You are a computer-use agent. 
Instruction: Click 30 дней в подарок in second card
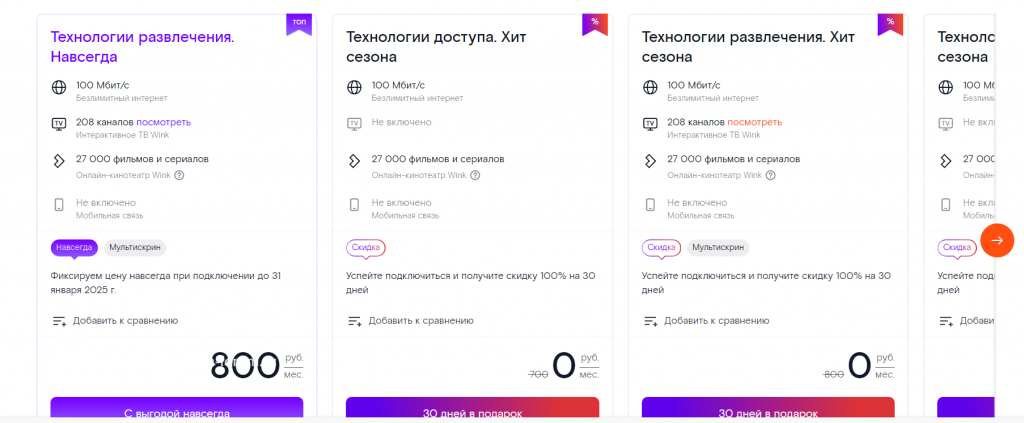coord(472,409)
